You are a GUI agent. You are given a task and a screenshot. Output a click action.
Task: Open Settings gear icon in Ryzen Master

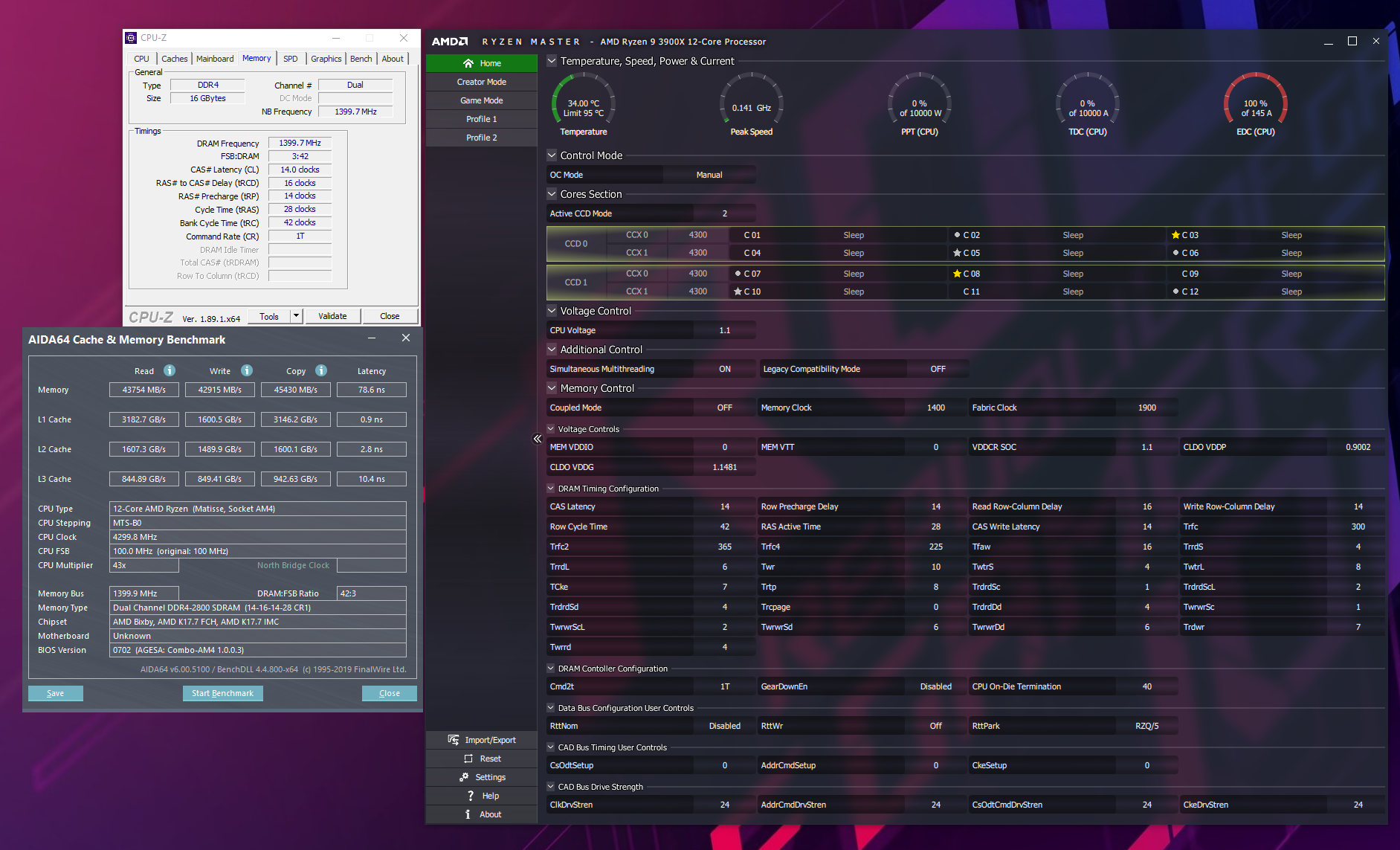[464, 777]
